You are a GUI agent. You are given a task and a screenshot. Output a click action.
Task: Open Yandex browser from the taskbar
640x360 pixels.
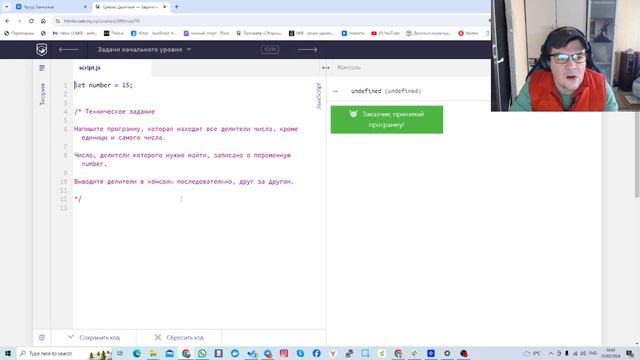coord(333,353)
